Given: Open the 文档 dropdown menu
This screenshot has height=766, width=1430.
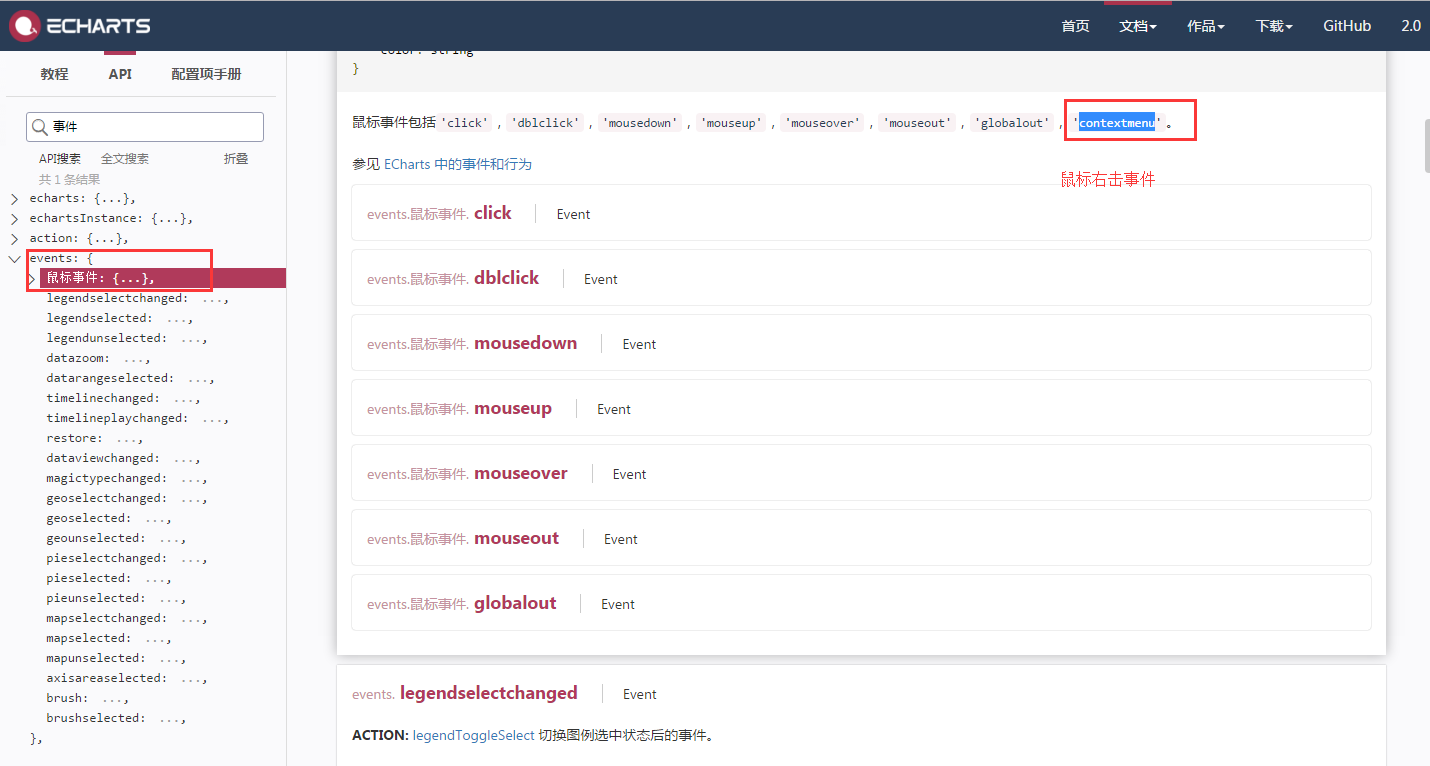Looking at the screenshot, I should click(1137, 26).
